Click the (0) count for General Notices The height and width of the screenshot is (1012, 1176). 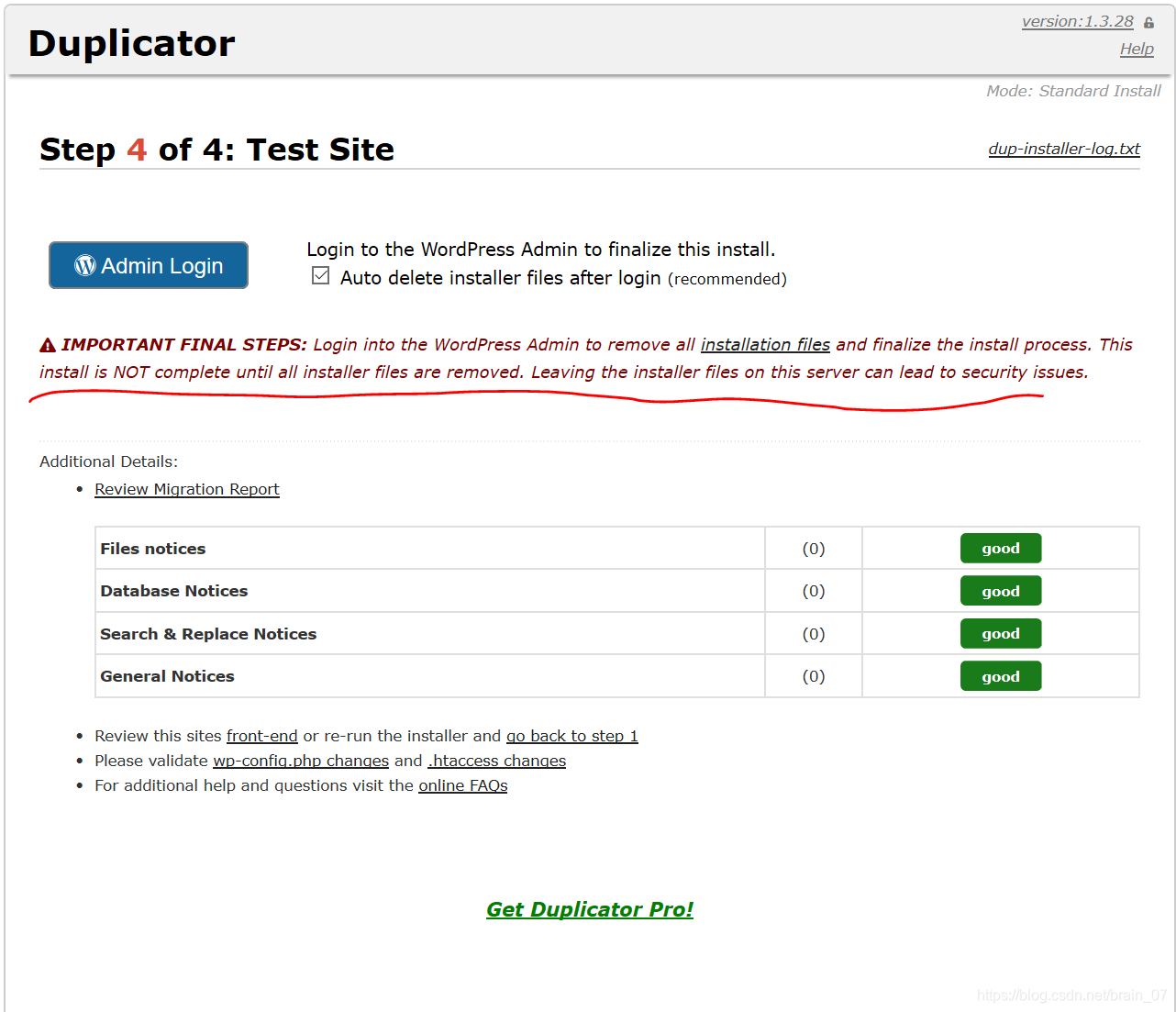coord(814,676)
